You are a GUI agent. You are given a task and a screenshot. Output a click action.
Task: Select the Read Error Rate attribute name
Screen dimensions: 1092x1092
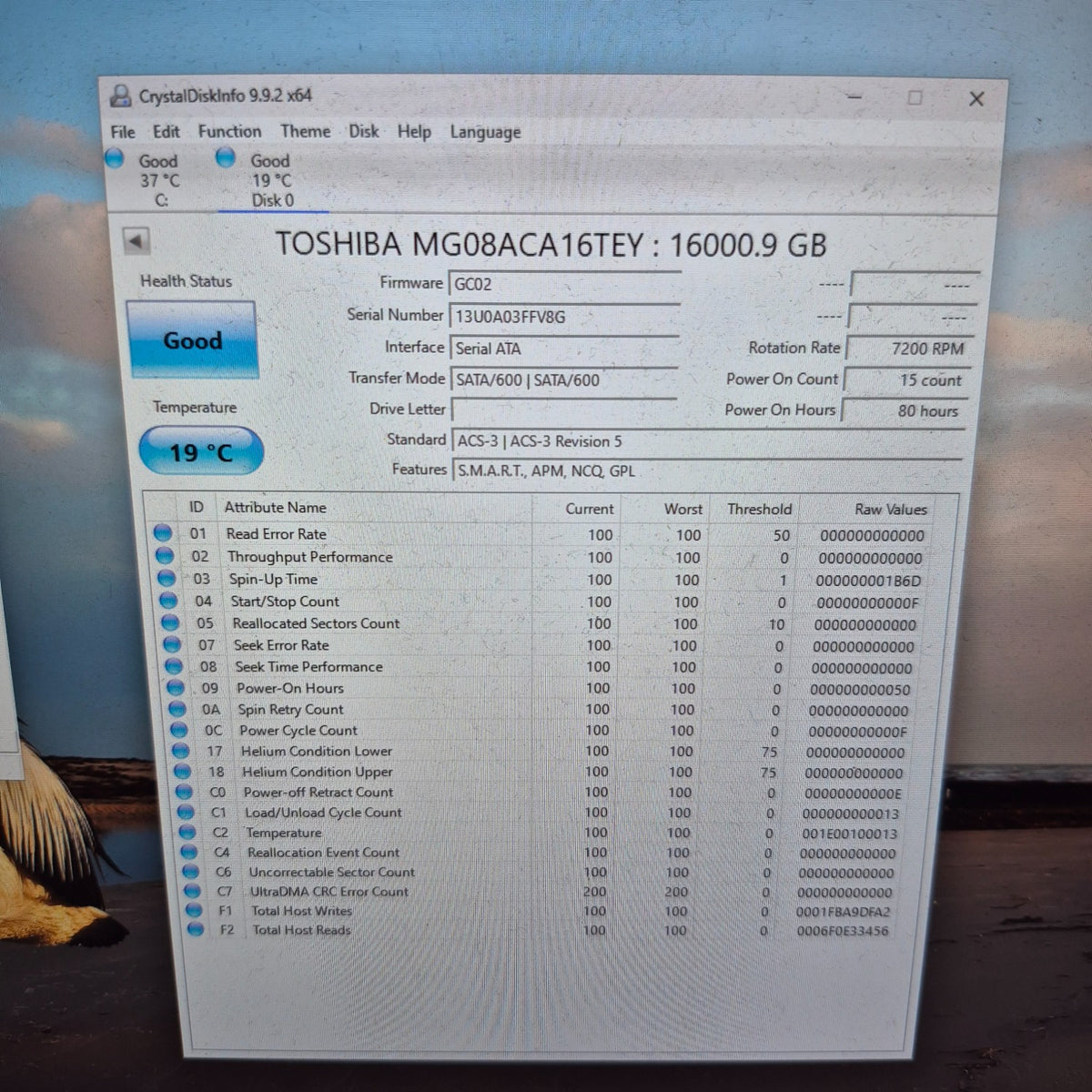[x=276, y=534]
